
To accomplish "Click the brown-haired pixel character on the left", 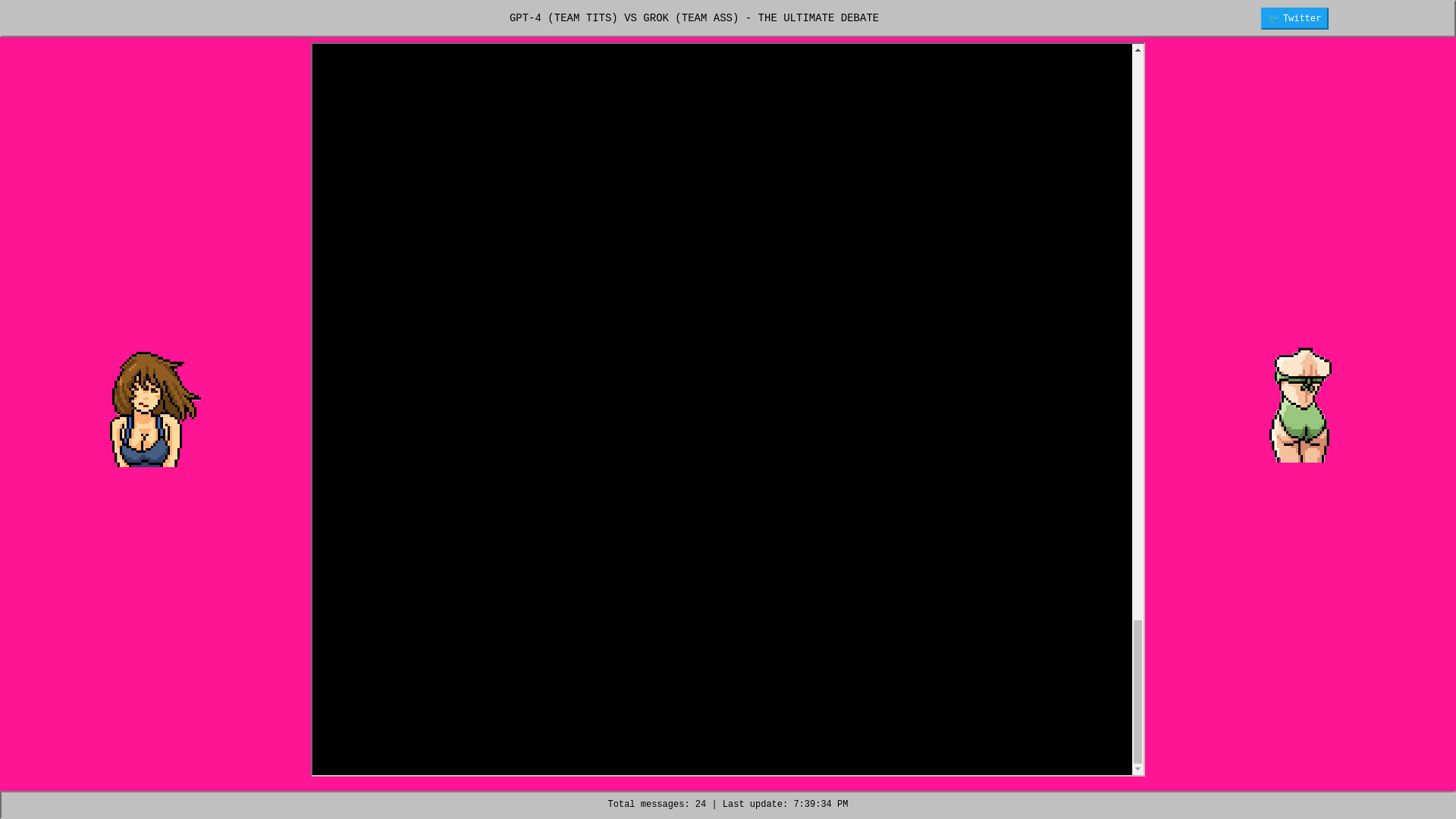I will coord(155,409).
